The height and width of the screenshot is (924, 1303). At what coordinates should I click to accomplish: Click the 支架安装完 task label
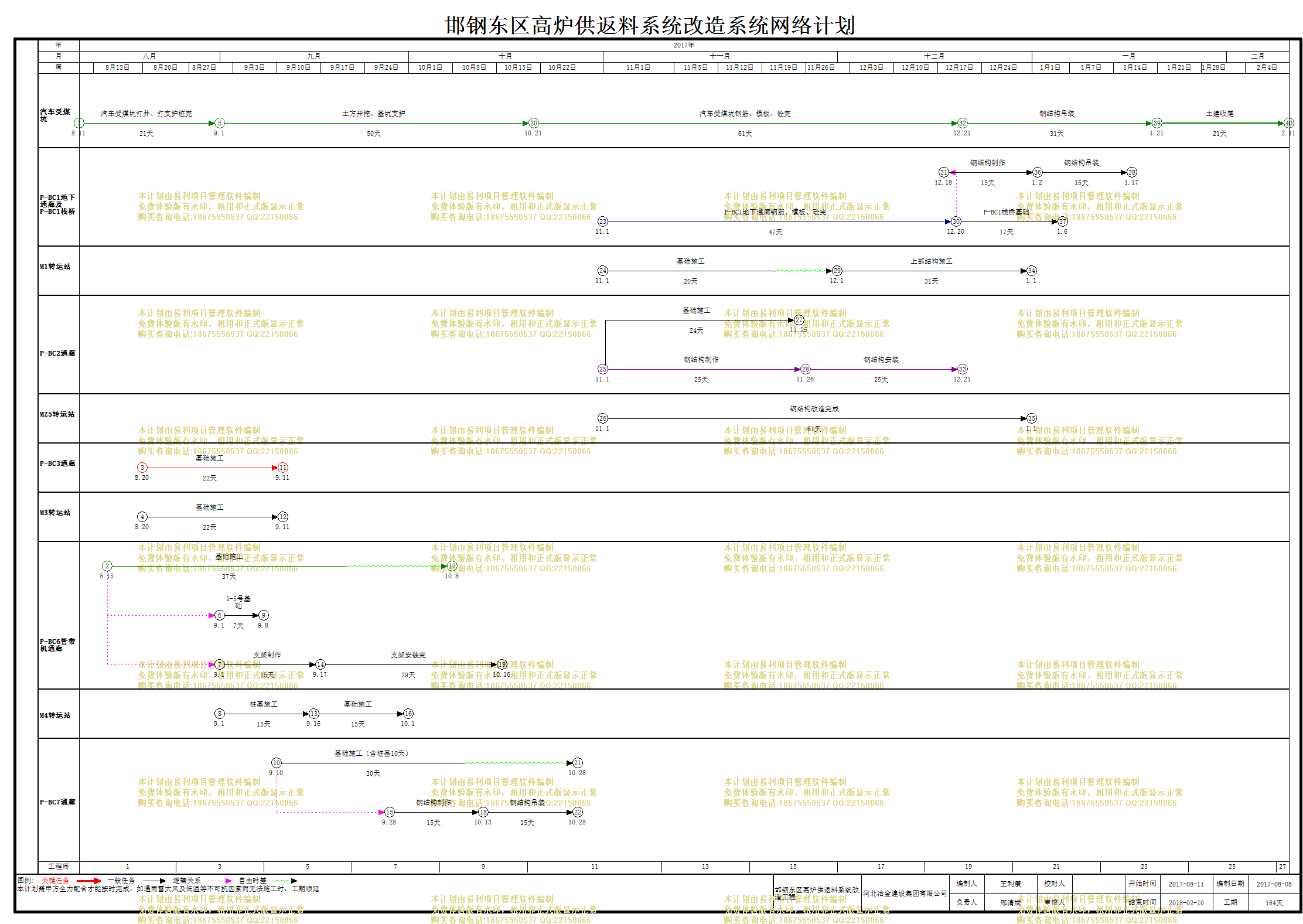tap(408, 655)
